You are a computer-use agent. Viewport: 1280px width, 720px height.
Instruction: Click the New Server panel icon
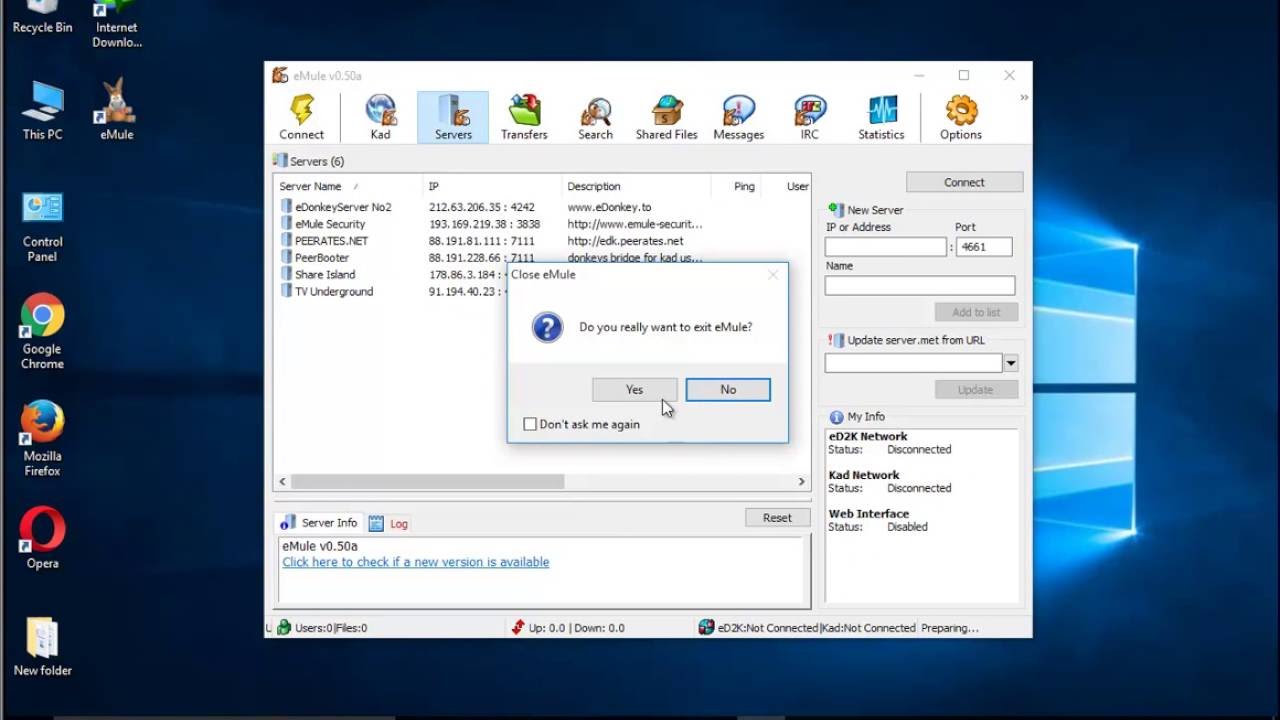coord(836,210)
